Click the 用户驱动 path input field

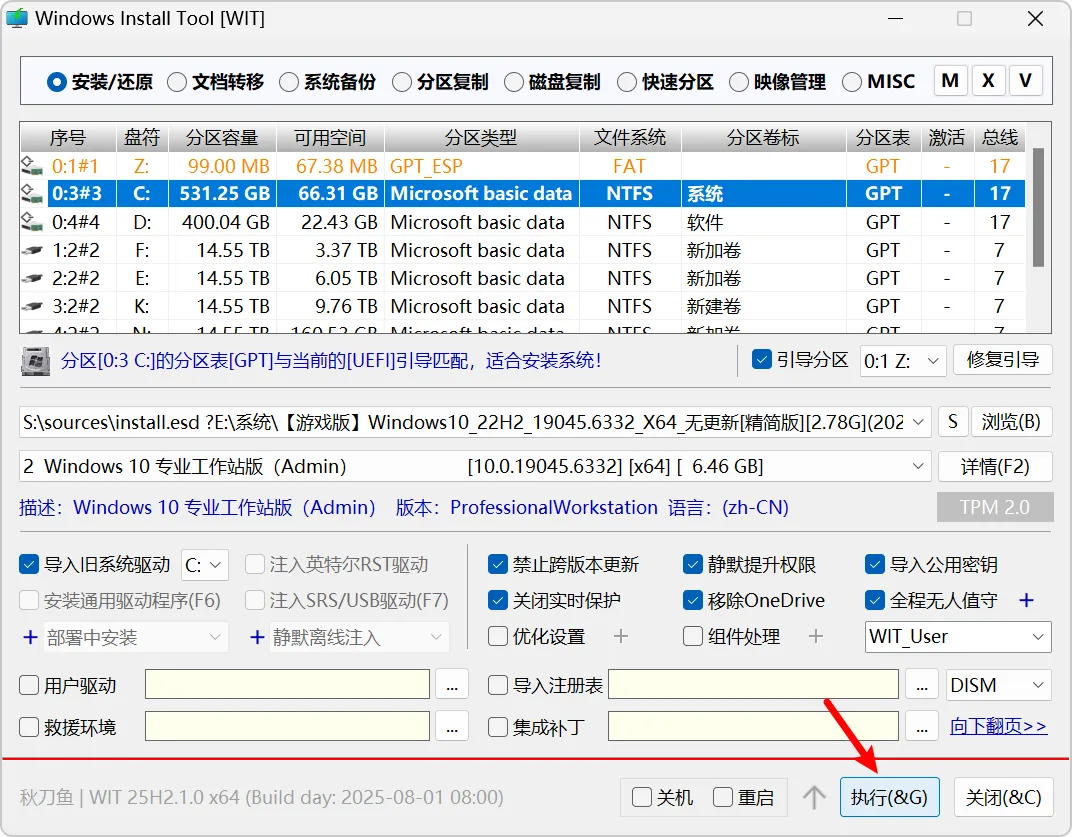pyautogui.click(x=287, y=685)
